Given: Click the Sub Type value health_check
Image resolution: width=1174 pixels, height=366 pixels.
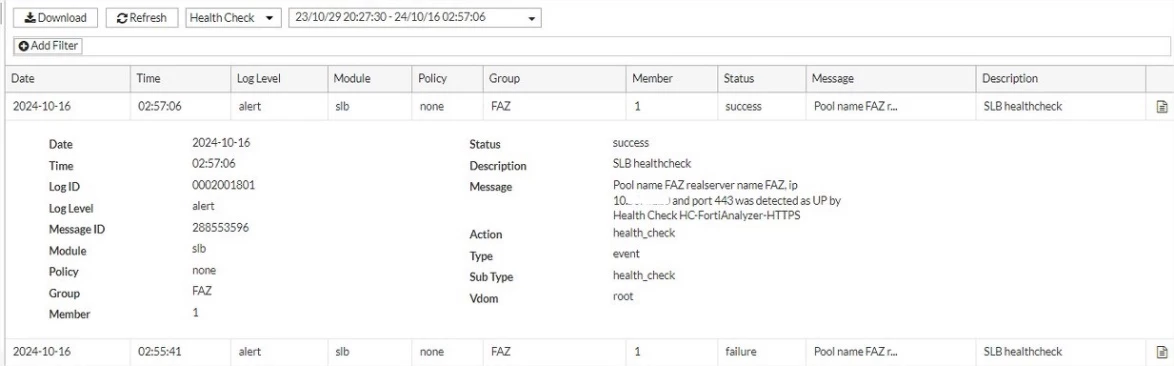Looking at the screenshot, I should 644,275.
